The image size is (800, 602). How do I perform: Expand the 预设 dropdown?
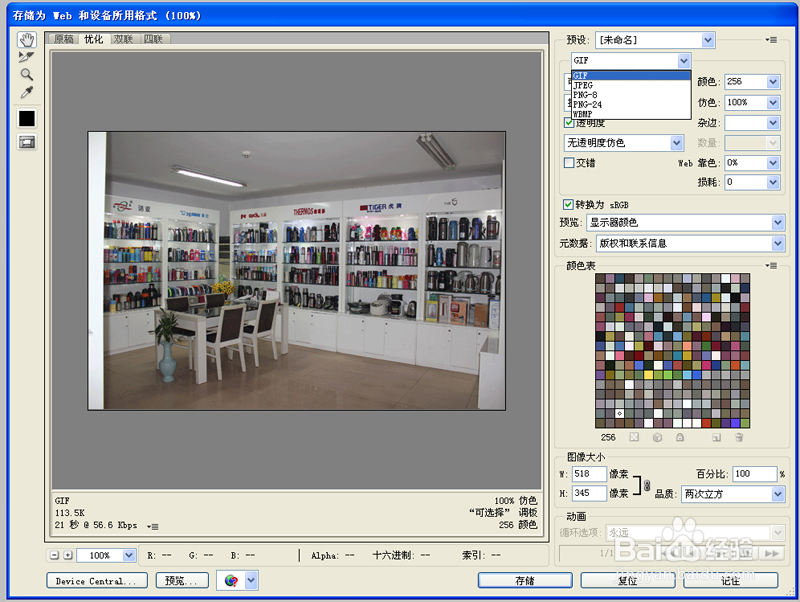pos(708,40)
